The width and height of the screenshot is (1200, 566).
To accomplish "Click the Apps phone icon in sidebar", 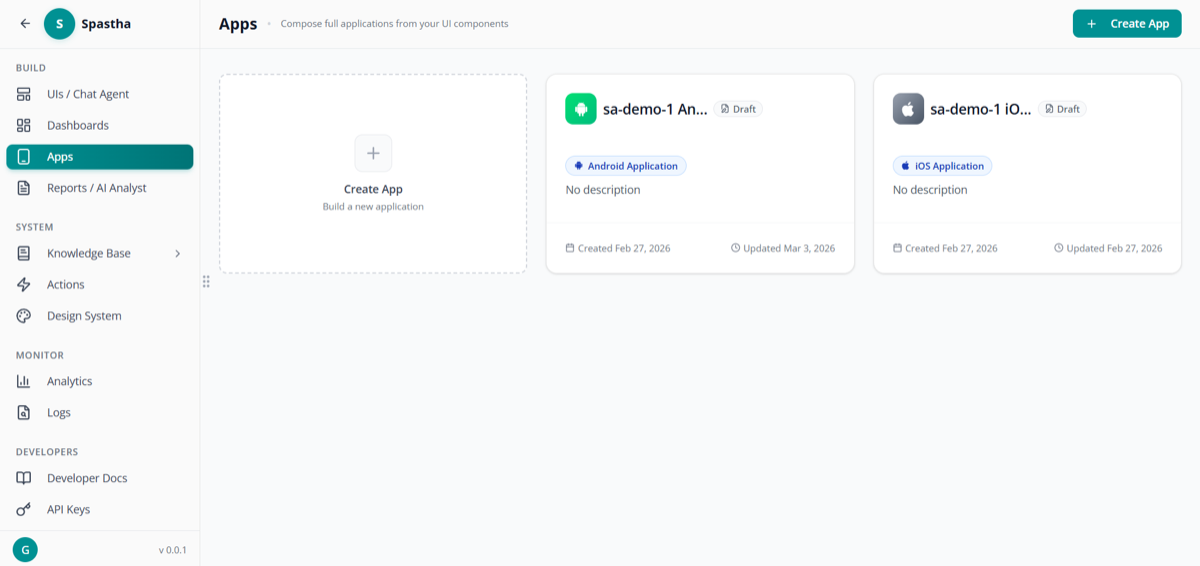I will [24, 157].
